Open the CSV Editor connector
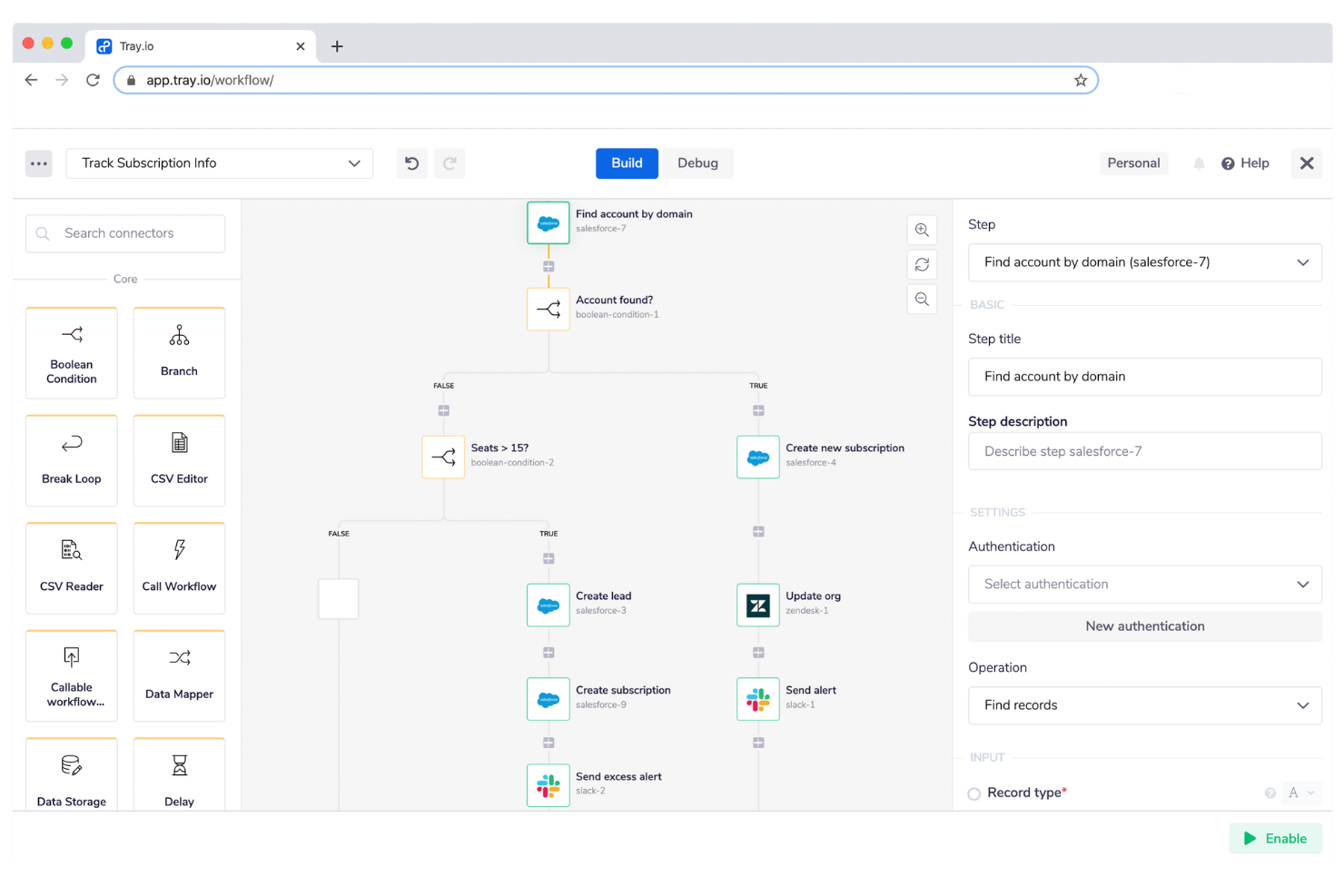This screenshot has width=1344, height=896. (179, 459)
